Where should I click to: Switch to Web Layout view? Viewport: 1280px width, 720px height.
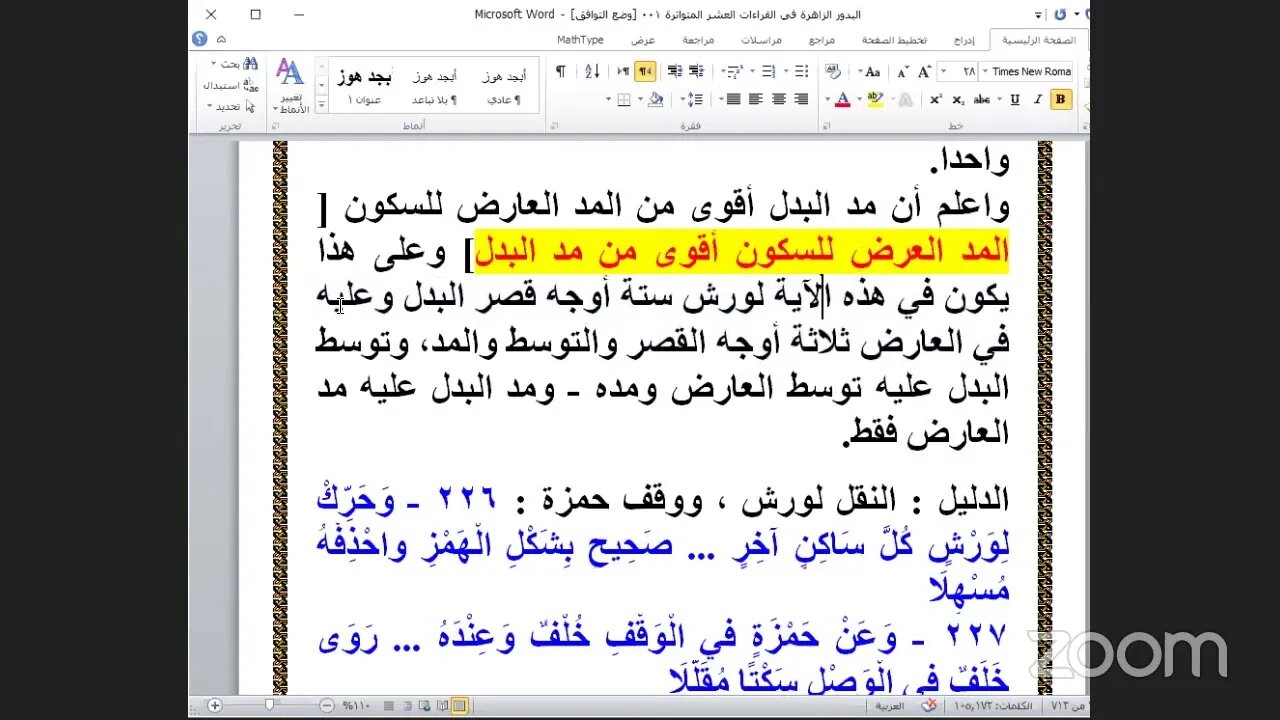pos(424,705)
